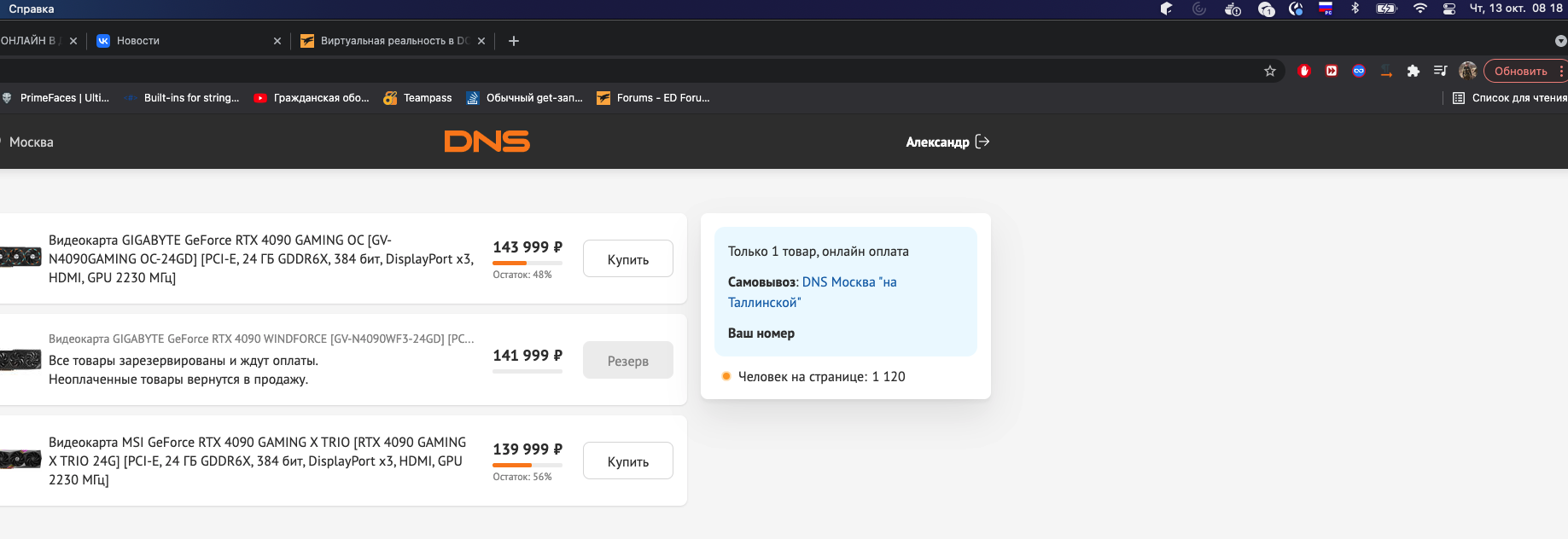Open the Teampass bookmark
This screenshot has height=539, width=1568.
click(x=417, y=98)
